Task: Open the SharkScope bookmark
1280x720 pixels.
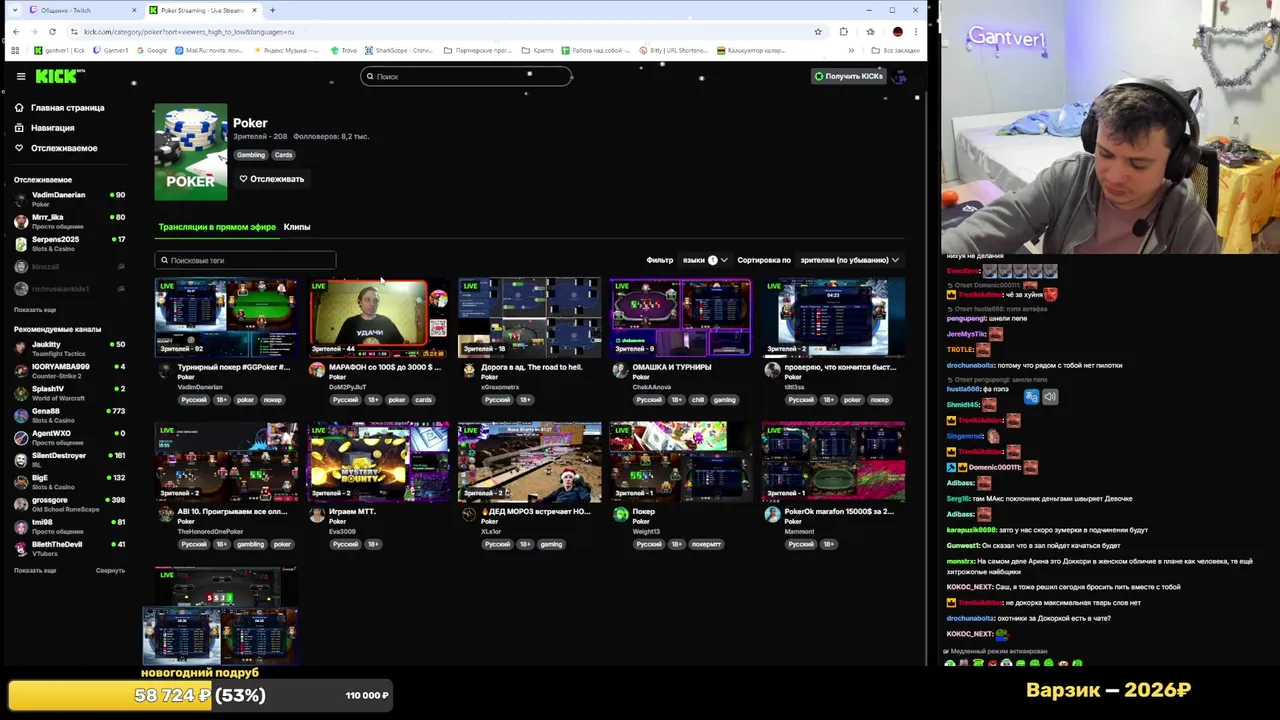Action: 399,50
